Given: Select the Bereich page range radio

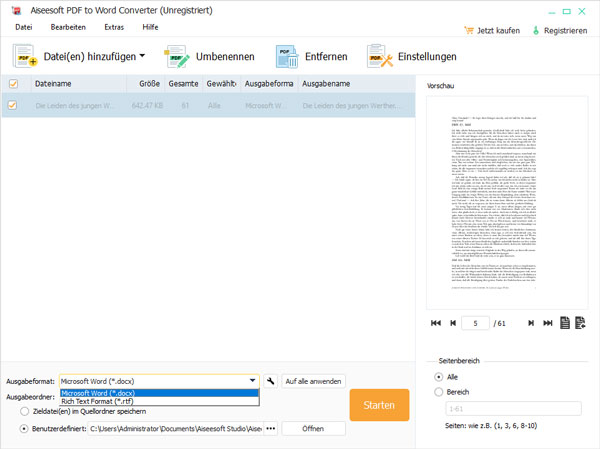Looking at the screenshot, I should coord(439,392).
